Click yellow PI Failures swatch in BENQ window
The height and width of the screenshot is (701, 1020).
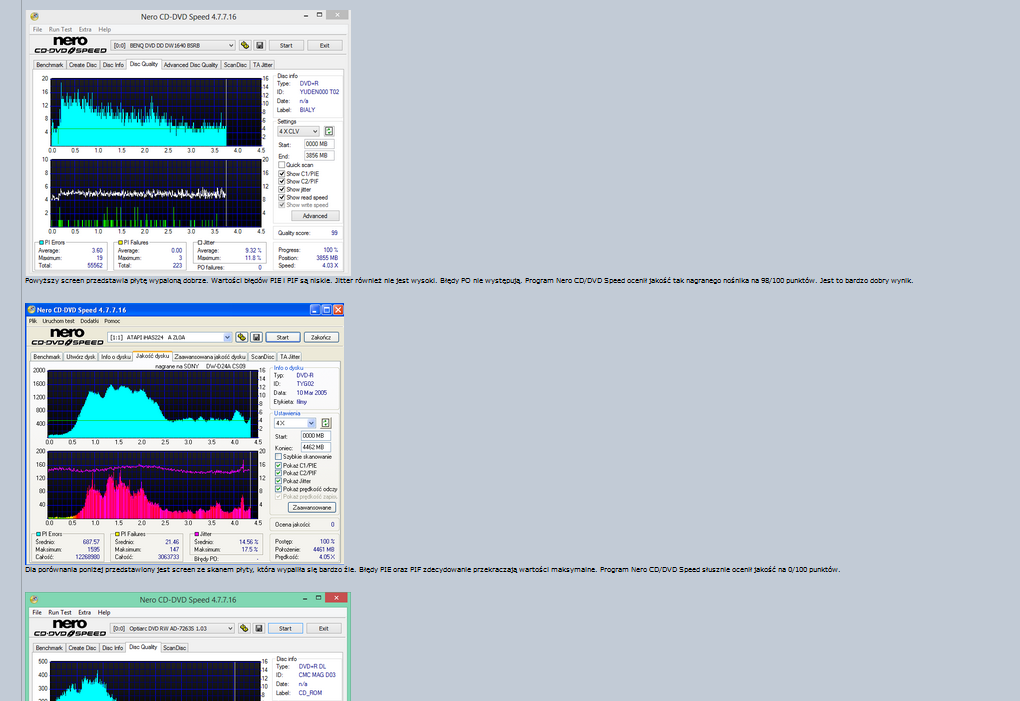[120, 243]
